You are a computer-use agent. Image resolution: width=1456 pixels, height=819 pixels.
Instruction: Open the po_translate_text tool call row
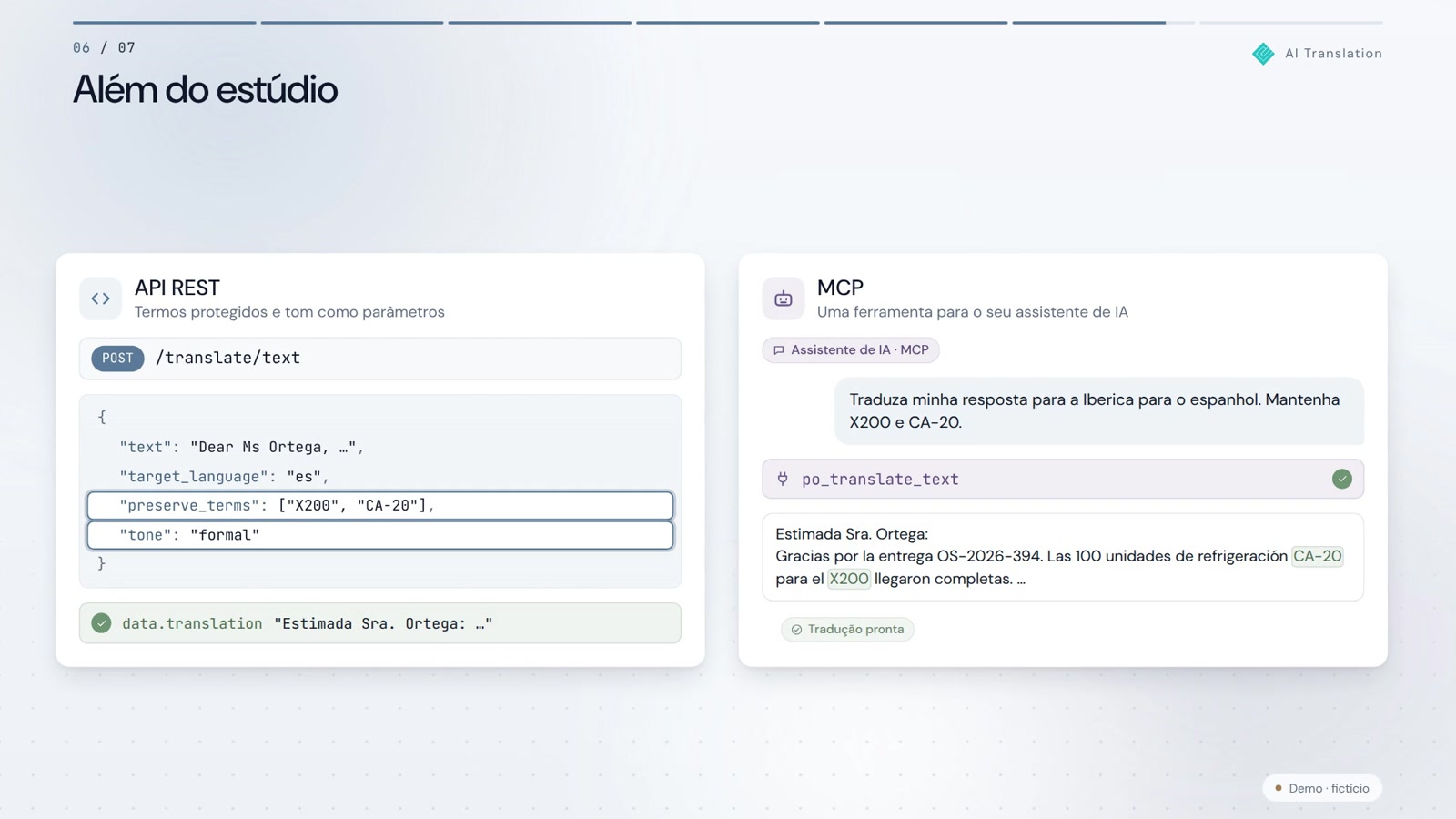coord(1063,479)
